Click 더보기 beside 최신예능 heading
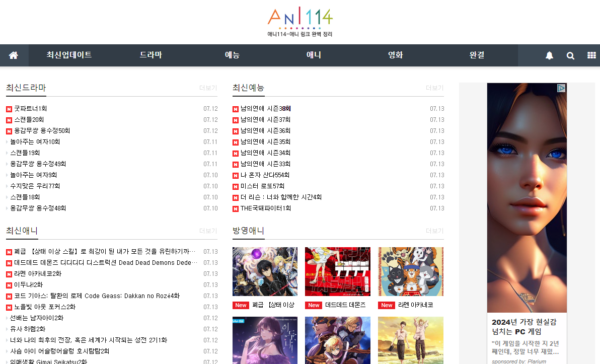600x364 pixels. [435, 88]
